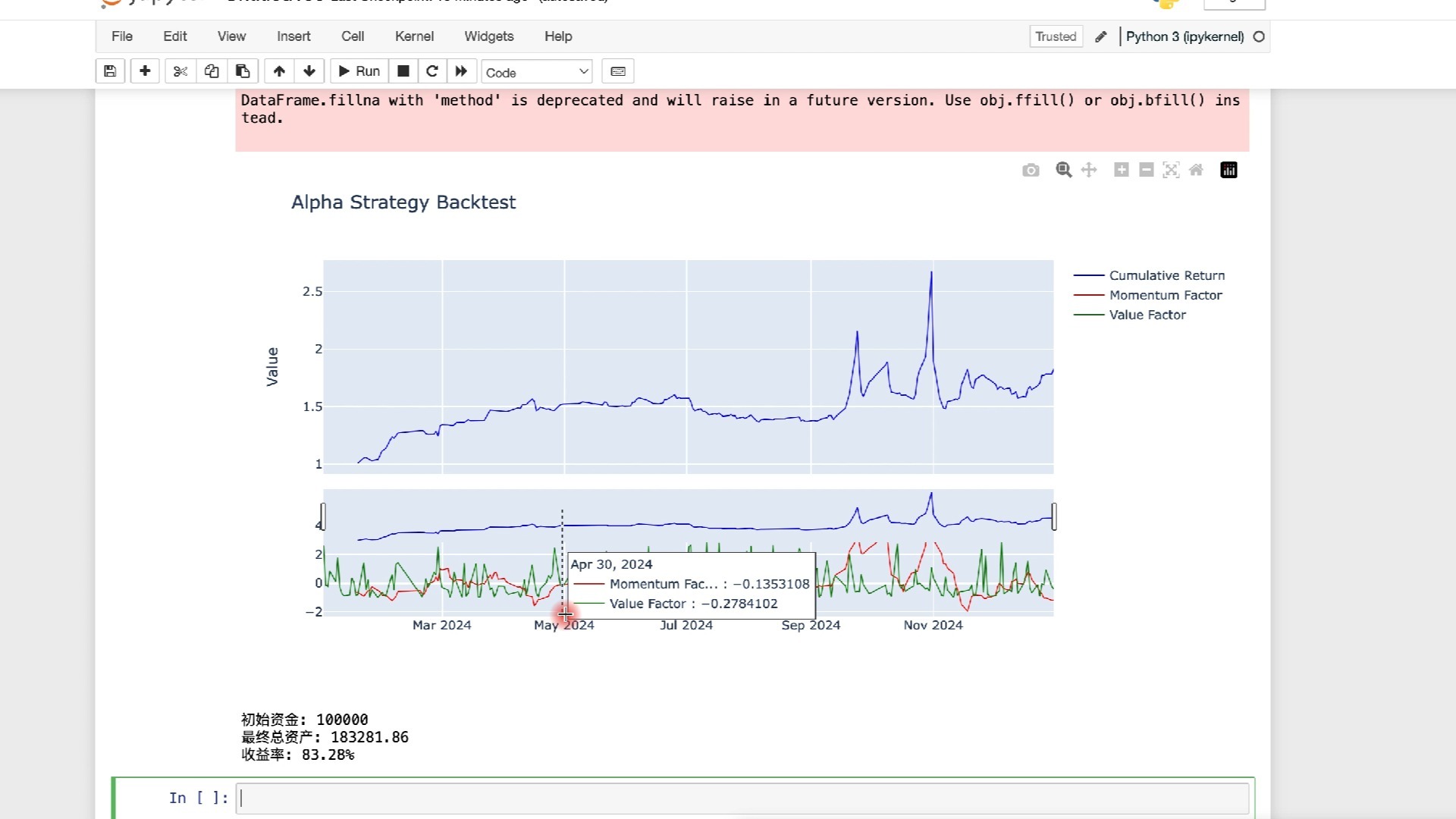Toggle Cumulative Return trace in legend

pyautogui.click(x=1166, y=275)
